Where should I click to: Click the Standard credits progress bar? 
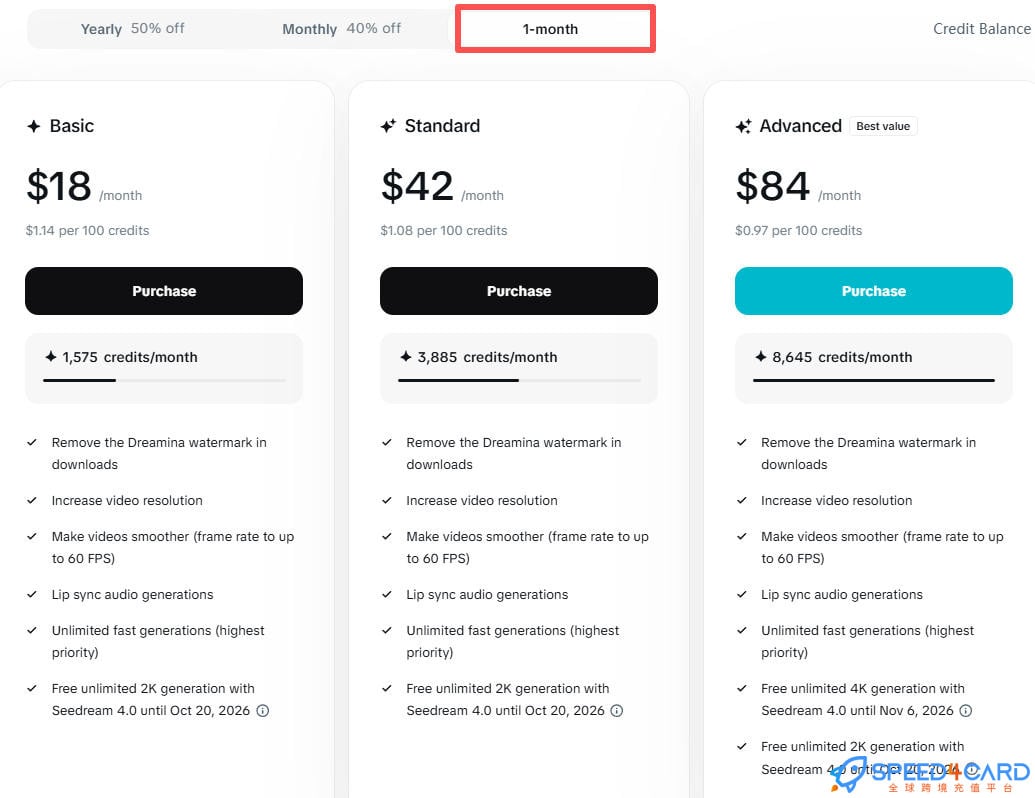(519, 380)
